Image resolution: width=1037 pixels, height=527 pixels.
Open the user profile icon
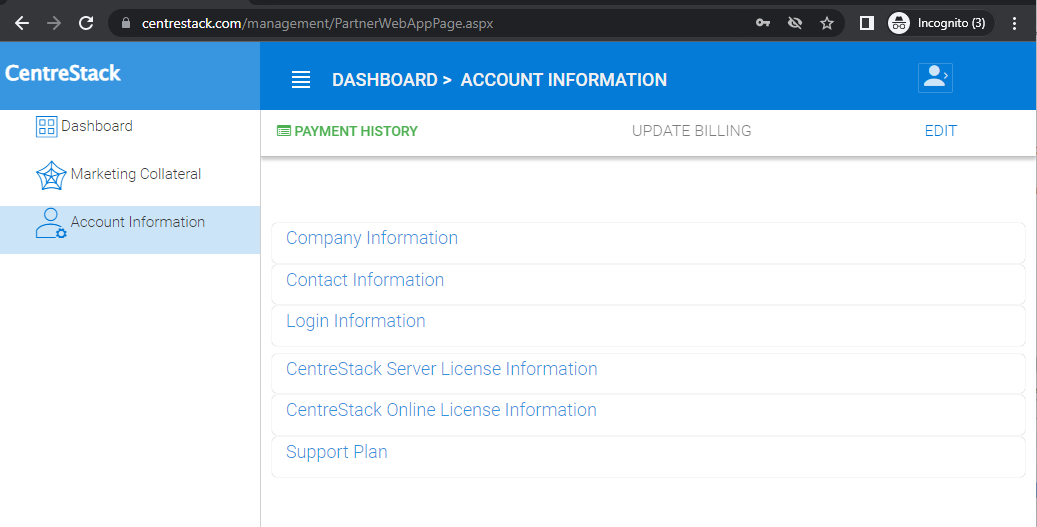[x=935, y=78]
